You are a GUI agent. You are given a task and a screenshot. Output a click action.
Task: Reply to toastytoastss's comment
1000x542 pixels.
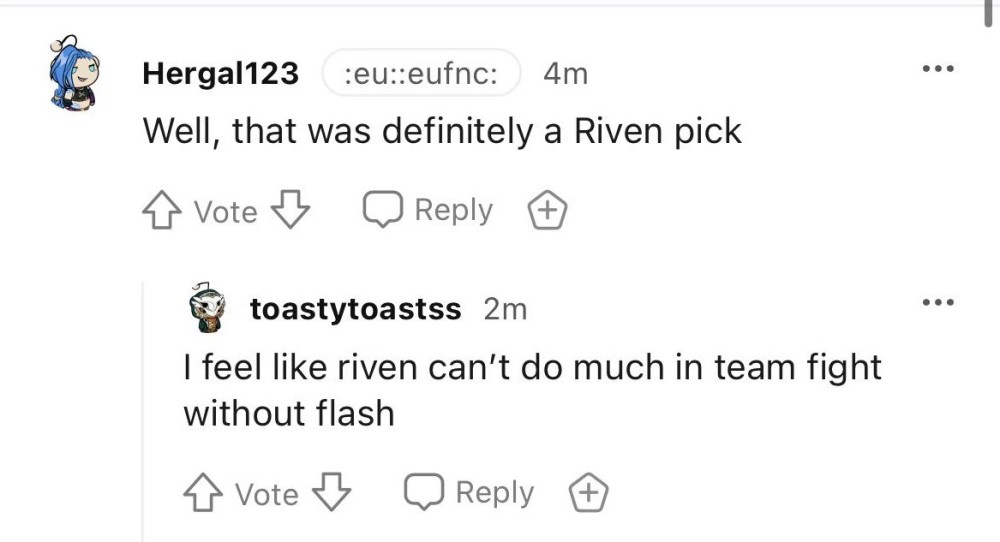469,493
